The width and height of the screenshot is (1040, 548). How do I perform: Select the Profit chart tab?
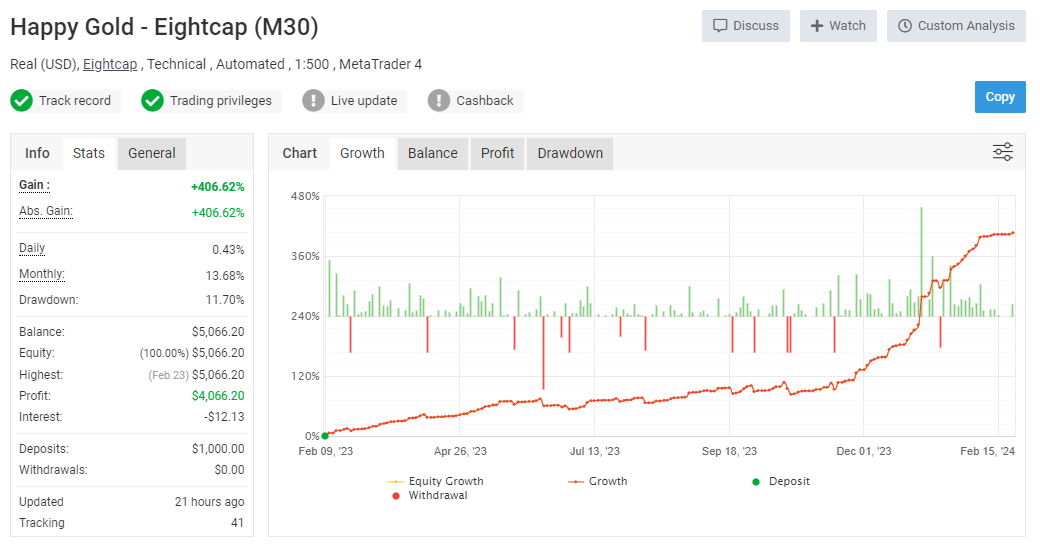497,153
